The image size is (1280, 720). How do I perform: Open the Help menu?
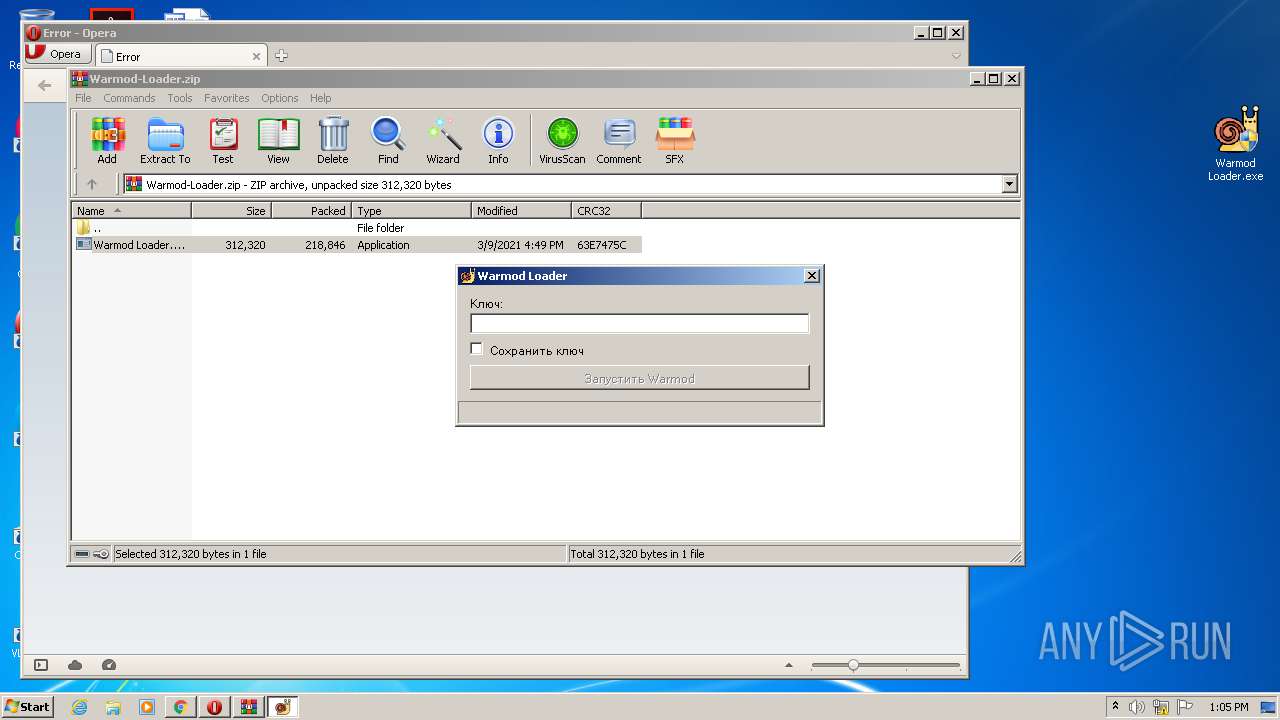[320, 98]
